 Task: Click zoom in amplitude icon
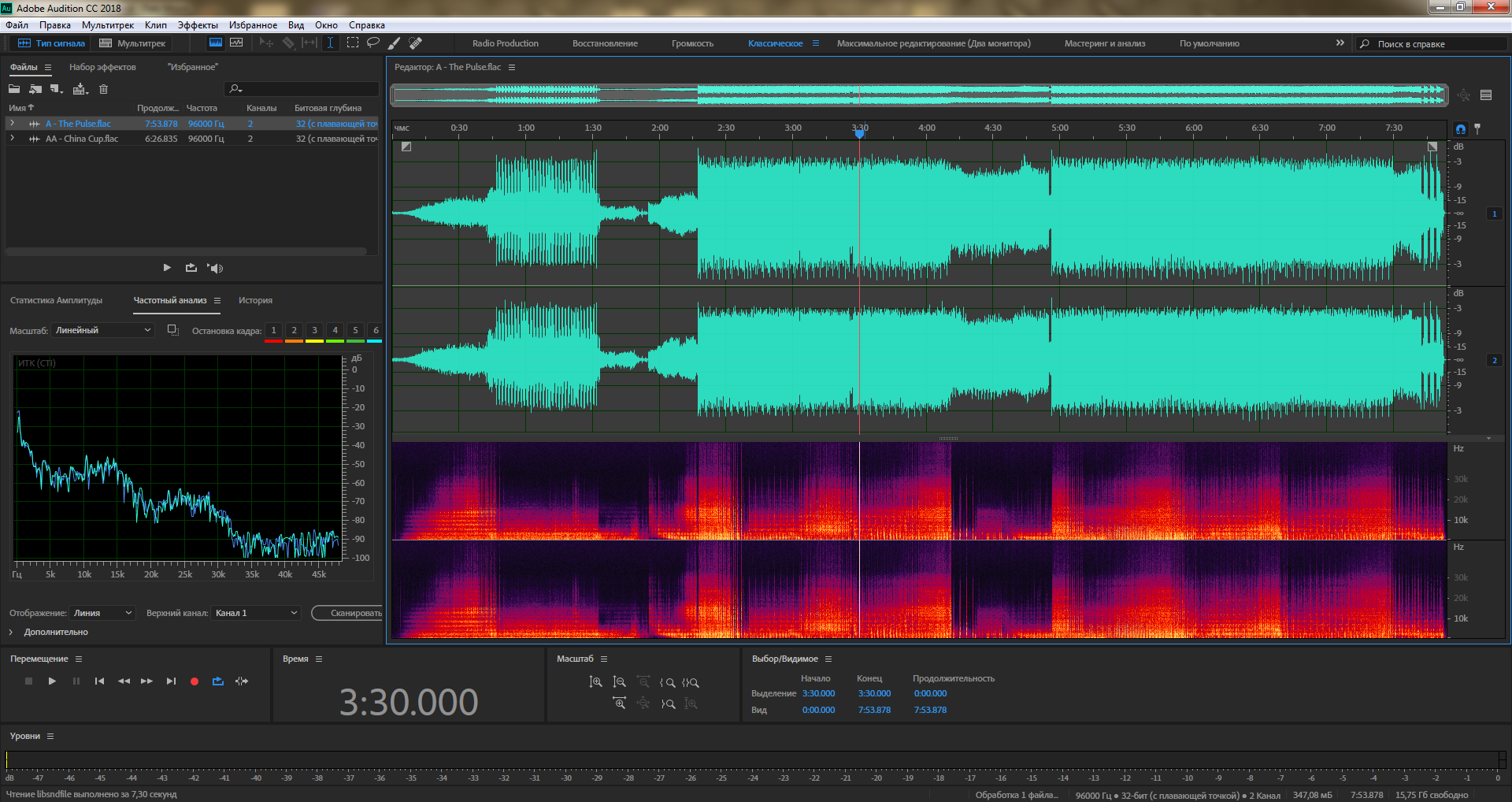coord(595,682)
